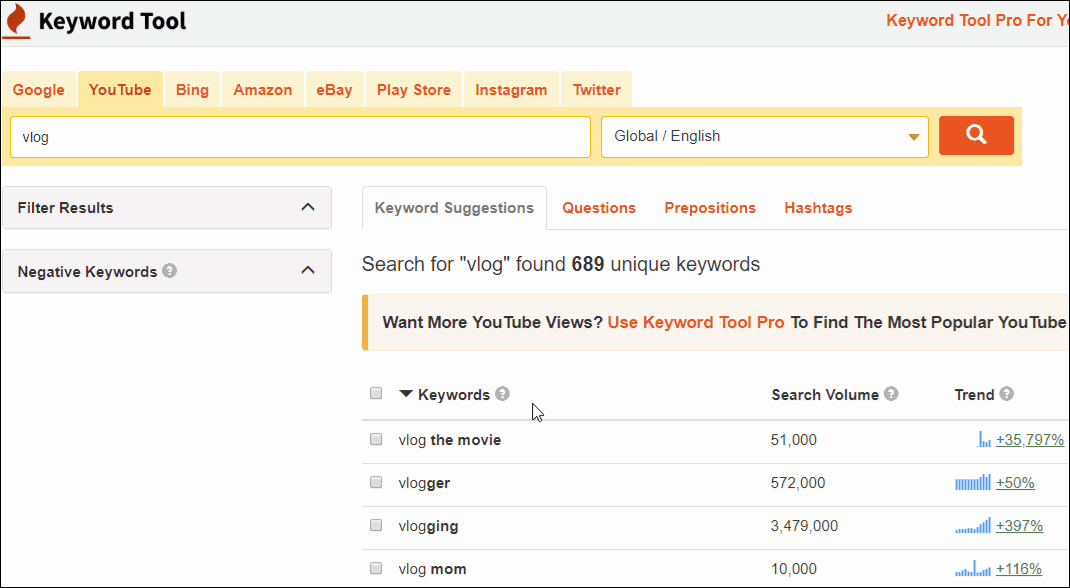Open the Questions tab
1070x588 pixels.
pos(599,208)
